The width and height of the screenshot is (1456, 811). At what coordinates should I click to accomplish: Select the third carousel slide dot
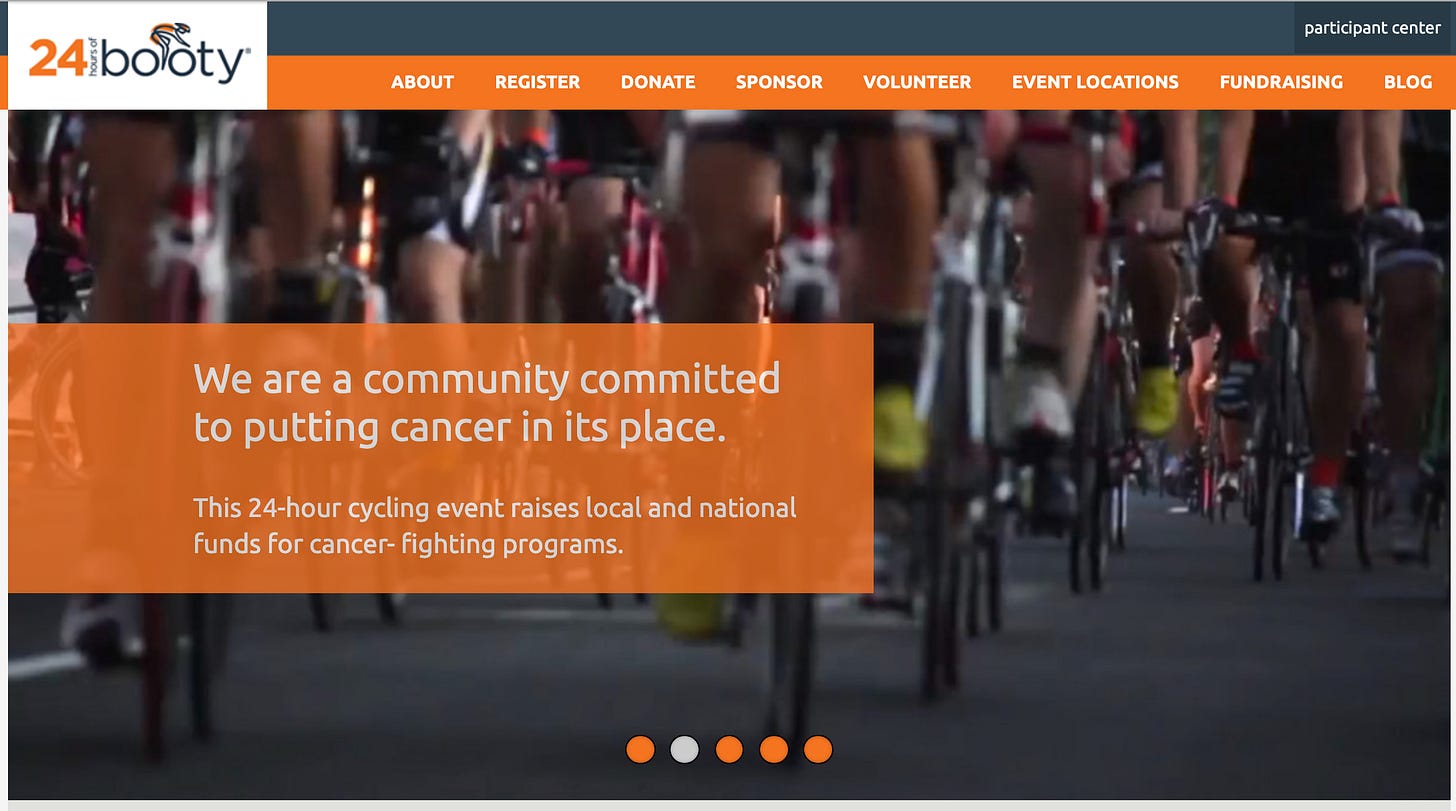coord(729,749)
